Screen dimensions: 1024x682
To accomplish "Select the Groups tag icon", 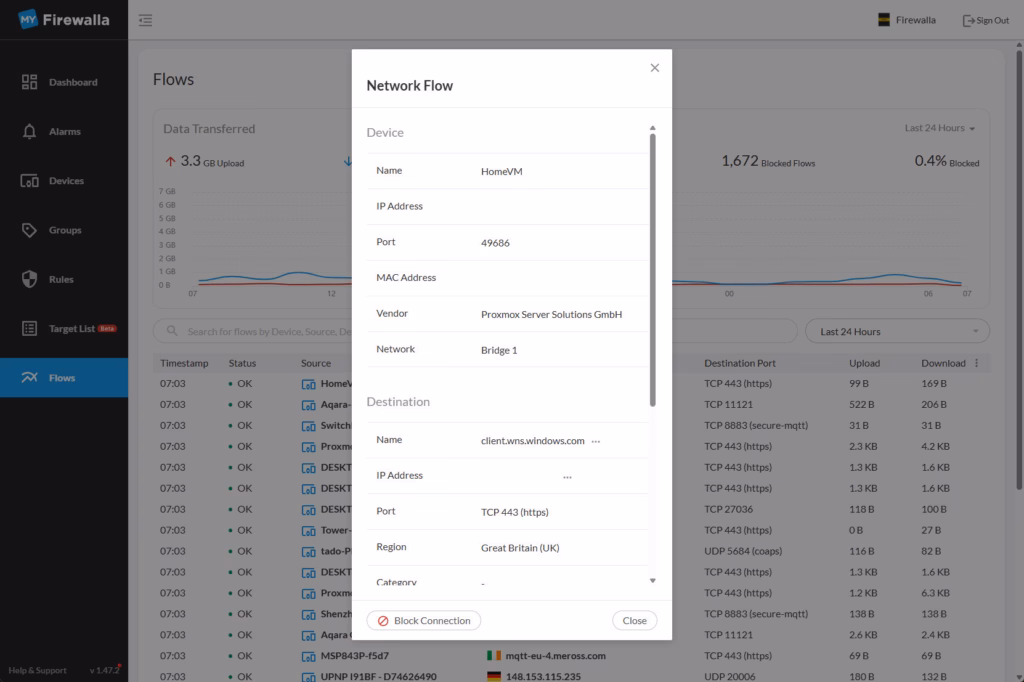I will click(x=29, y=230).
